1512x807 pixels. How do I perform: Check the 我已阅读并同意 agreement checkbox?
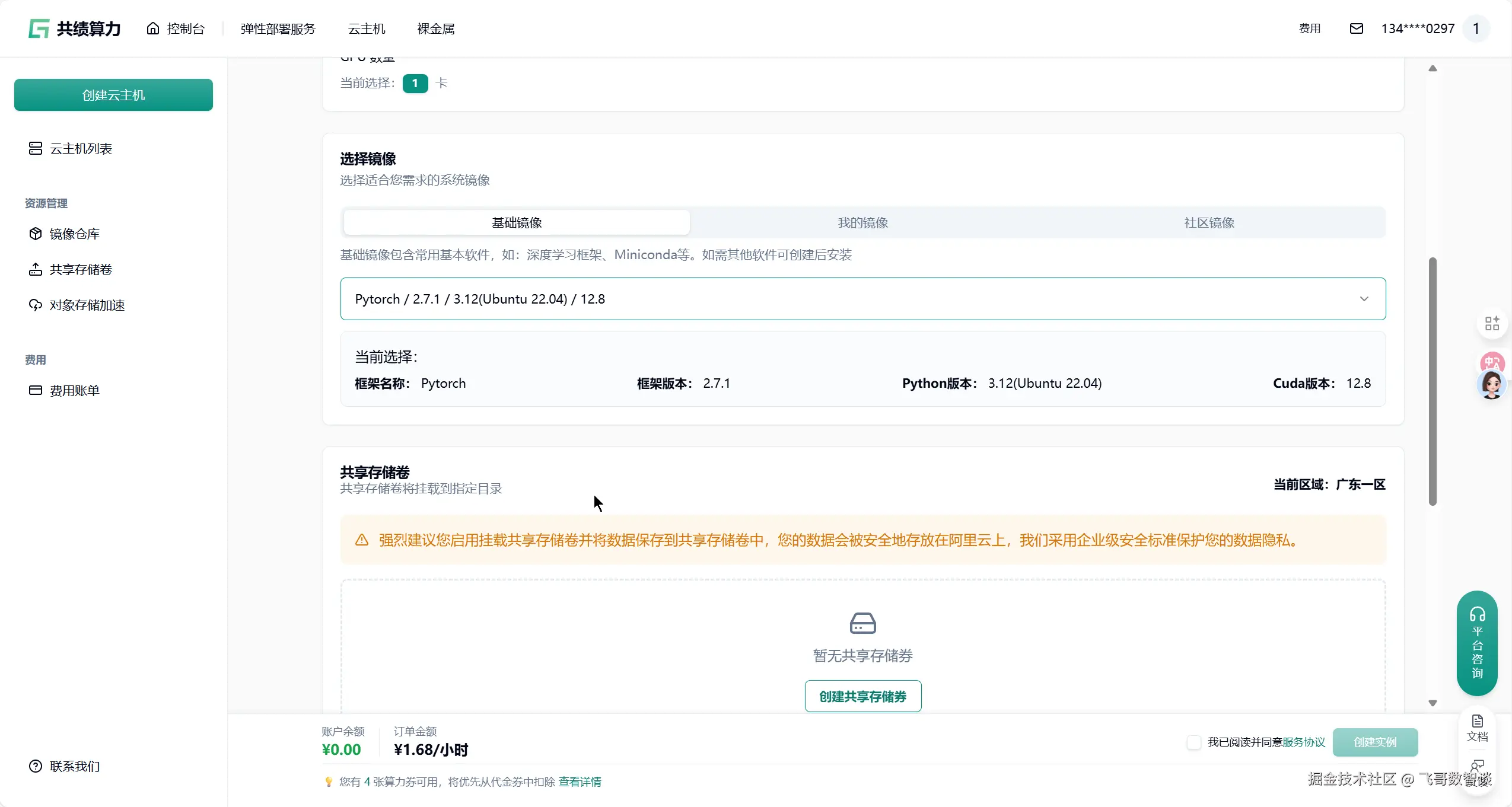[x=1193, y=742]
